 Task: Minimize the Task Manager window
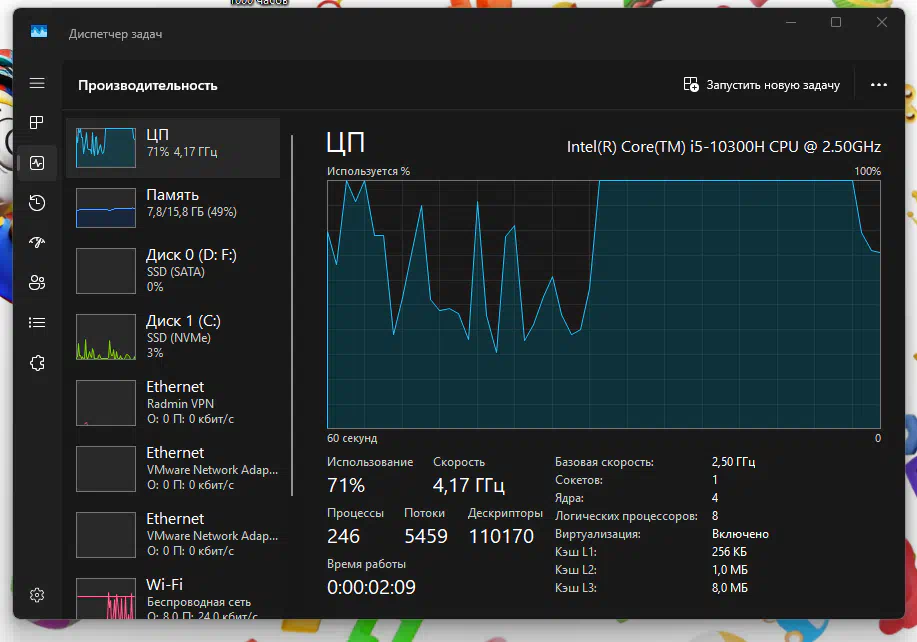[791, 22]
